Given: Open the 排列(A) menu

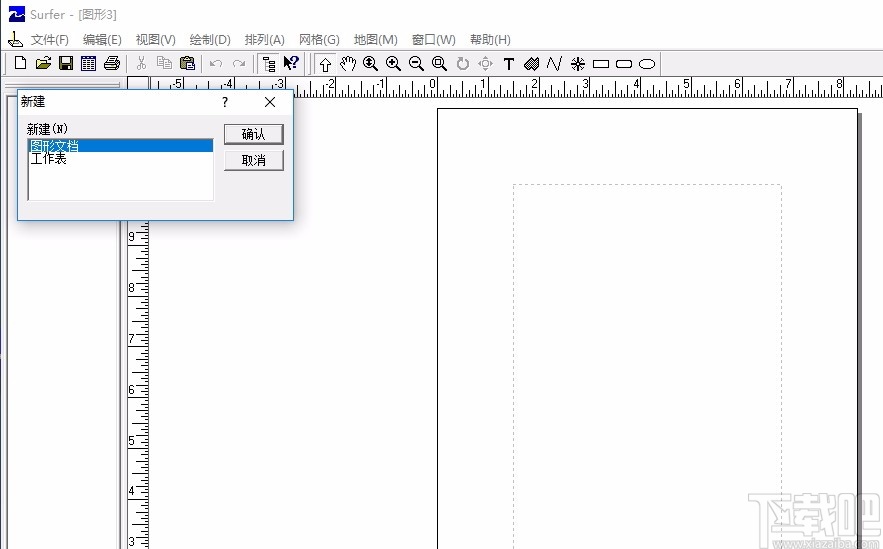Looking at the screenshot, I should 265,39.
